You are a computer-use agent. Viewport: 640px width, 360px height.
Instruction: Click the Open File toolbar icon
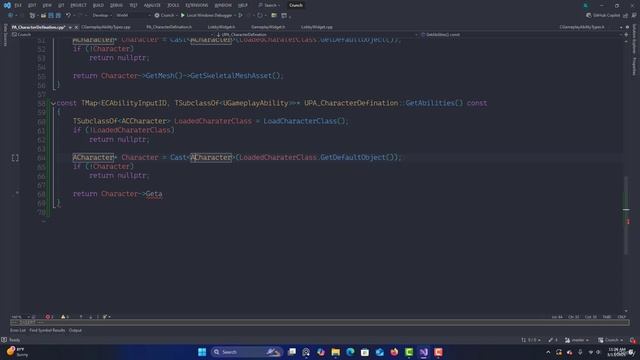(x=43, y=16)
